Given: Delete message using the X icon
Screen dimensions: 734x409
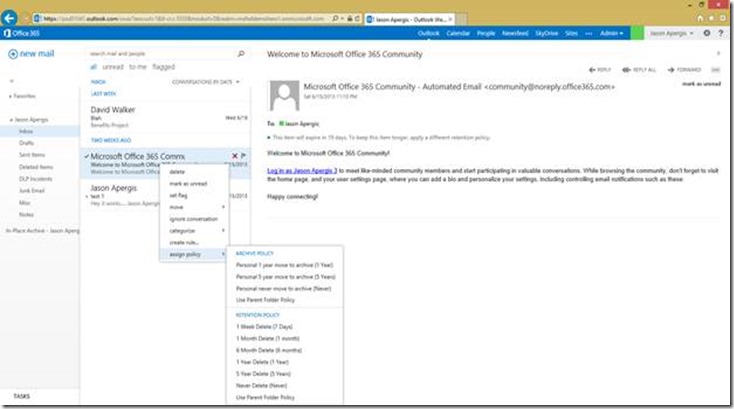Looking at the screenshot, I should tap(235, 156).
